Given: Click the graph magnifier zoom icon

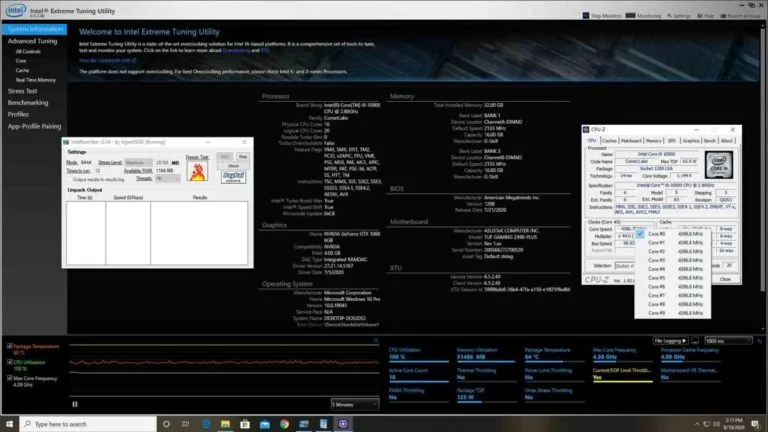Looking at the screenshot, I should pos(376,340).
